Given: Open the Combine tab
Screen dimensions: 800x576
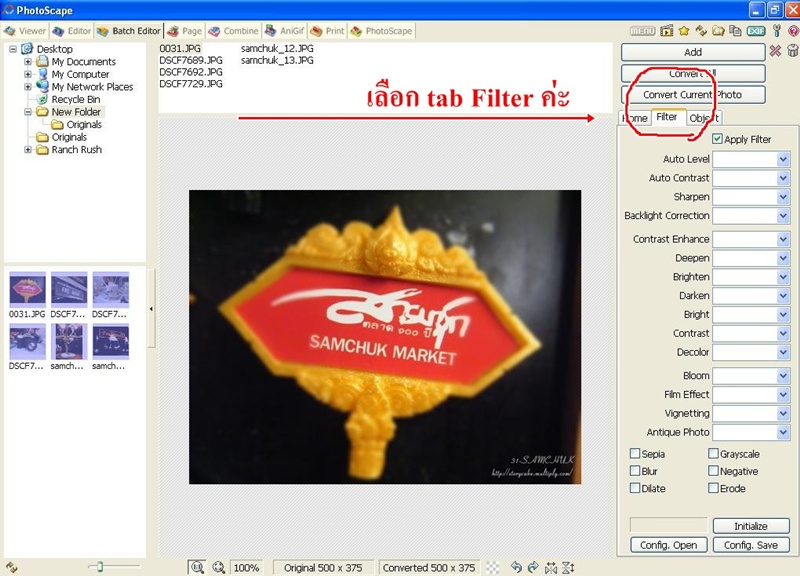Looking at the screenshot, I should (x=233, y=31).
